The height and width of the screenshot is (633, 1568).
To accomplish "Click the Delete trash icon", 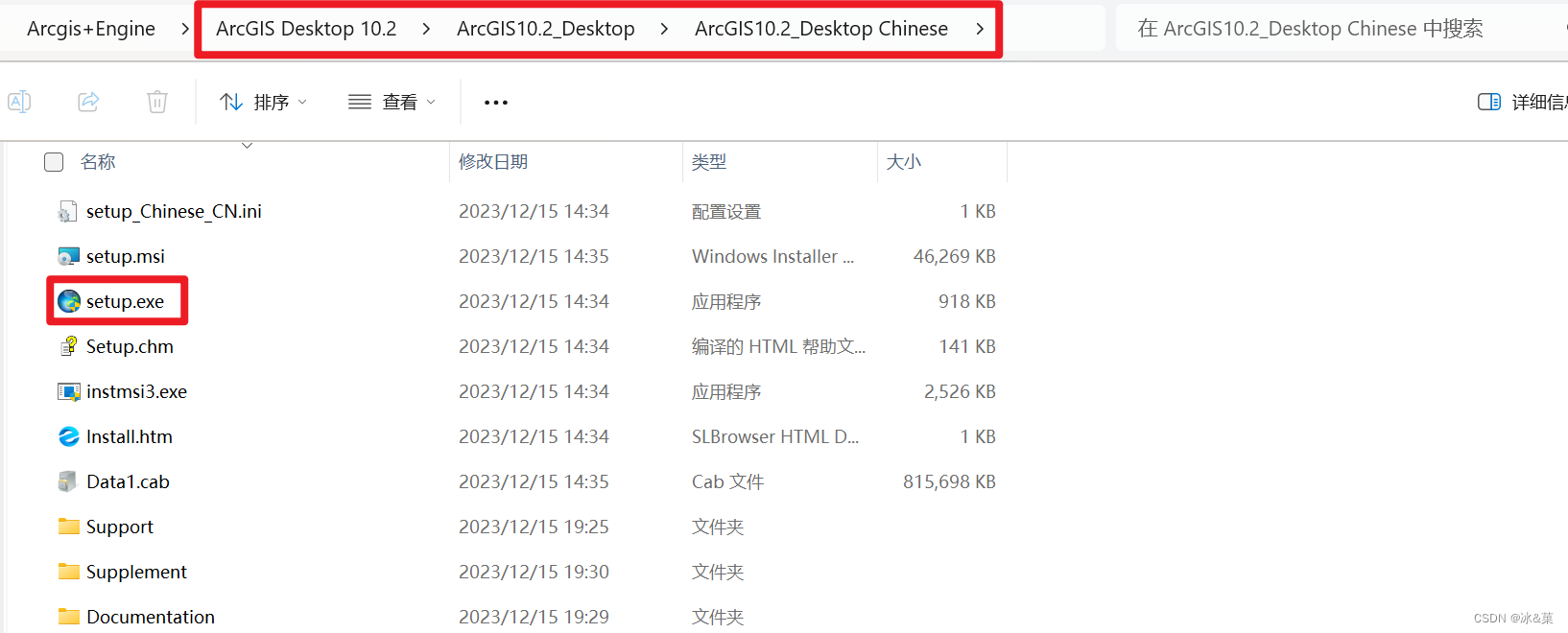I will (x=157, y=102).
